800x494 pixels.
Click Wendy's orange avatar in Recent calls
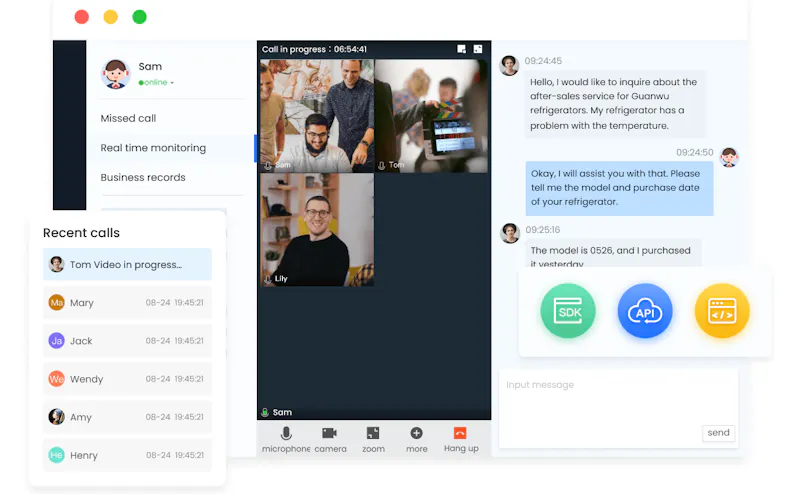pos(56,379)
